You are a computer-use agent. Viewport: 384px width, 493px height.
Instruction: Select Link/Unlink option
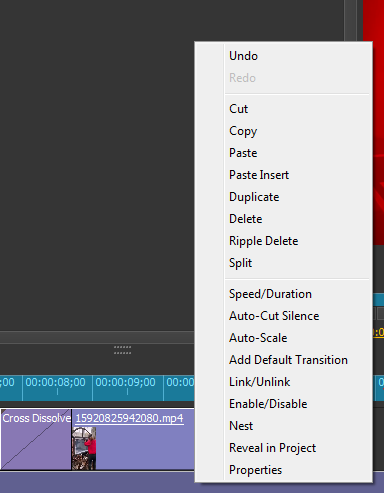tap(283, 382)
